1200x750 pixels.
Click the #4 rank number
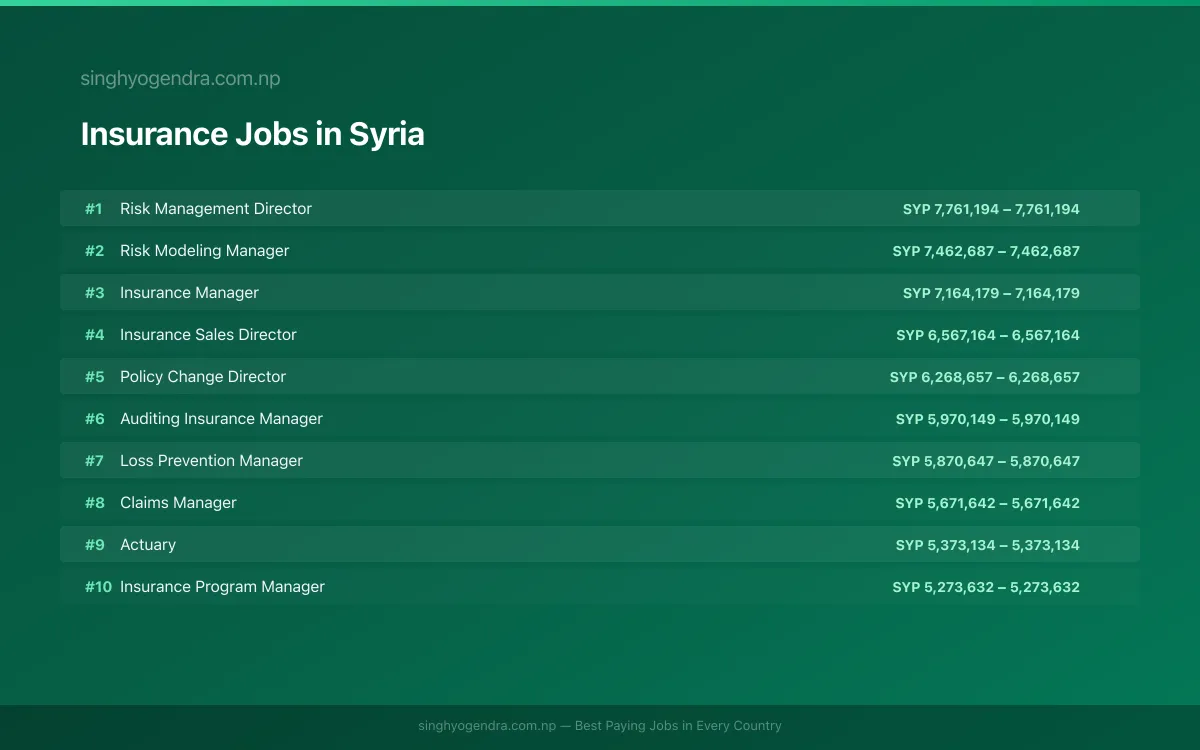[94, 335]
